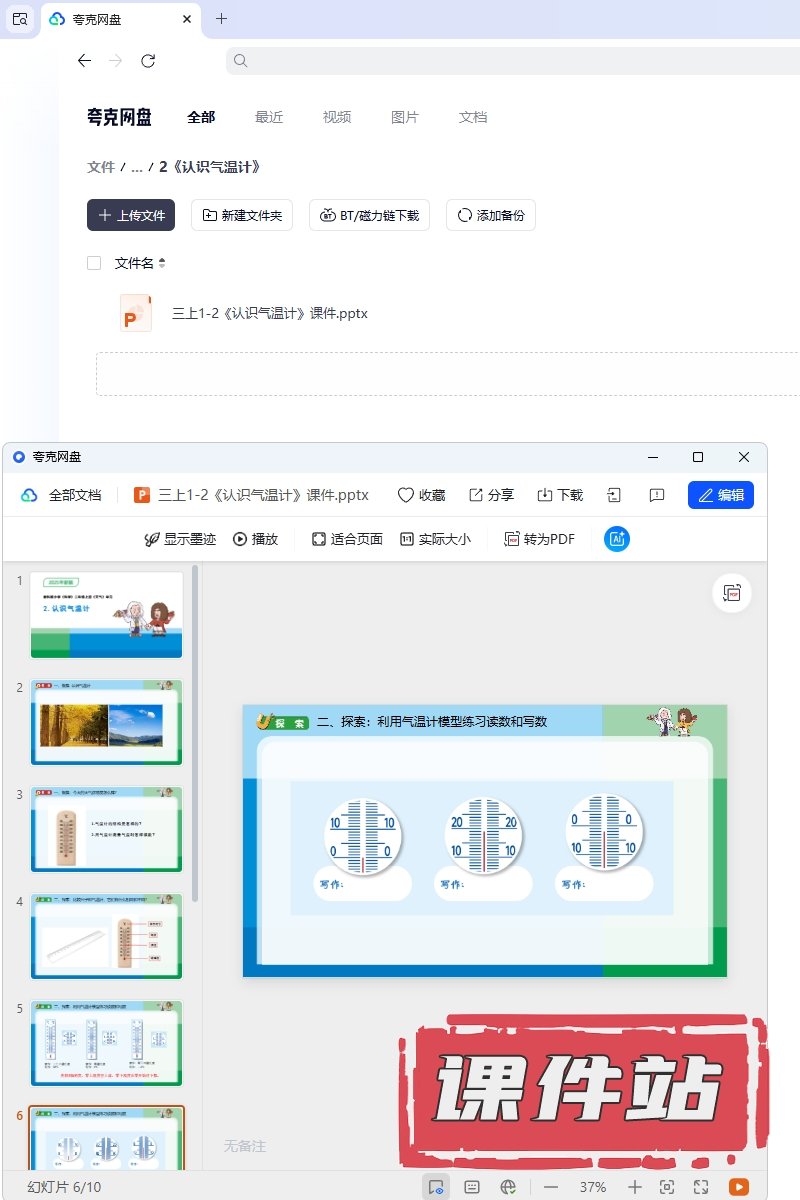The height and width of the screenshot is (1200, 800).
Task: Toggle the reading view icon in status bar
Action: (436, 1187)
